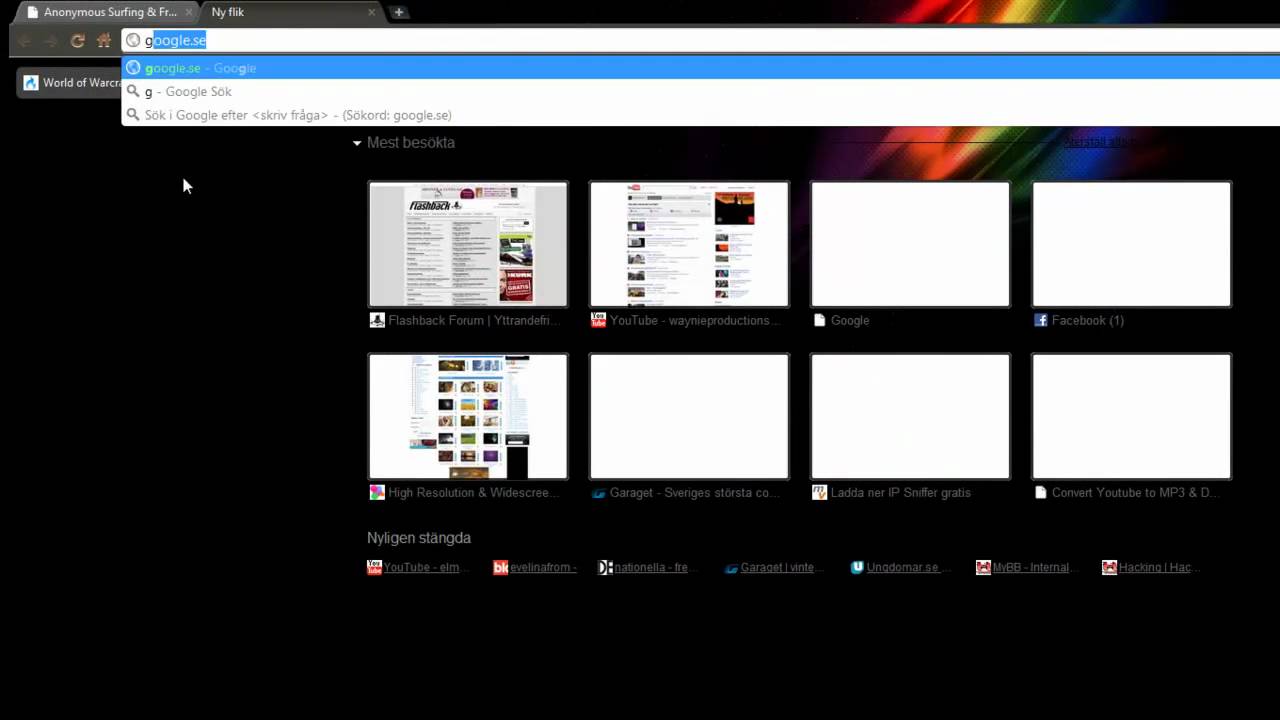Click the home button icon
The height and width of the screenshot is (720, 1280).
pos(104,41)
